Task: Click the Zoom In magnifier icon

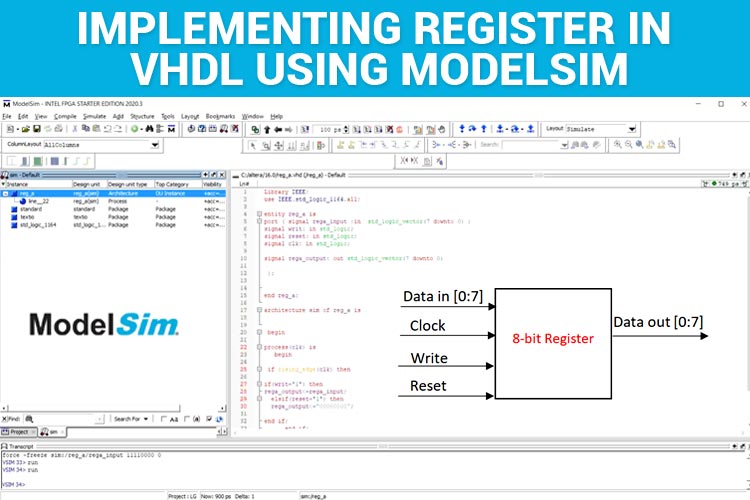Action: [618, 144]
